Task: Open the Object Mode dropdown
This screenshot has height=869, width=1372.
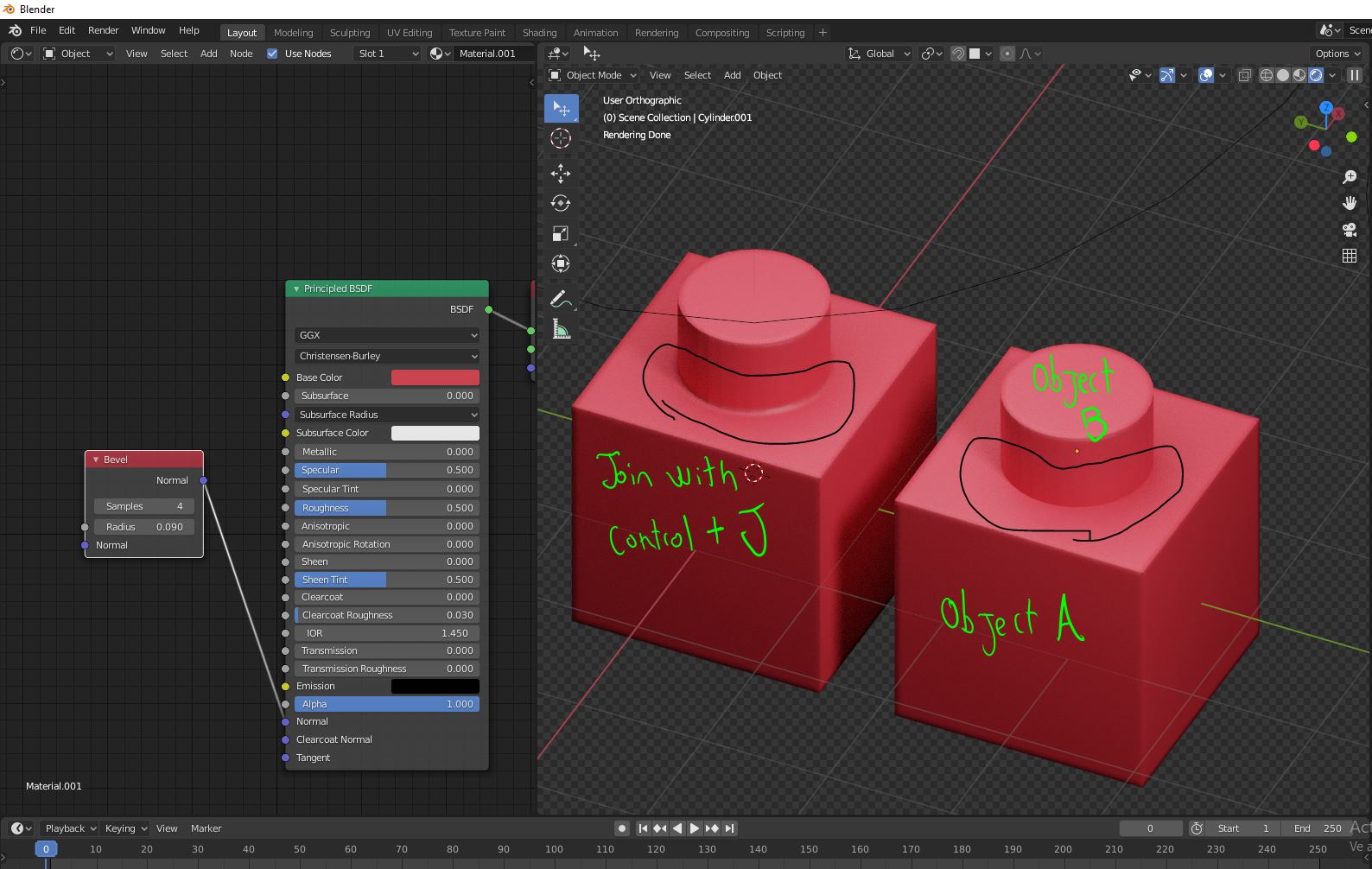Action: 593,75
